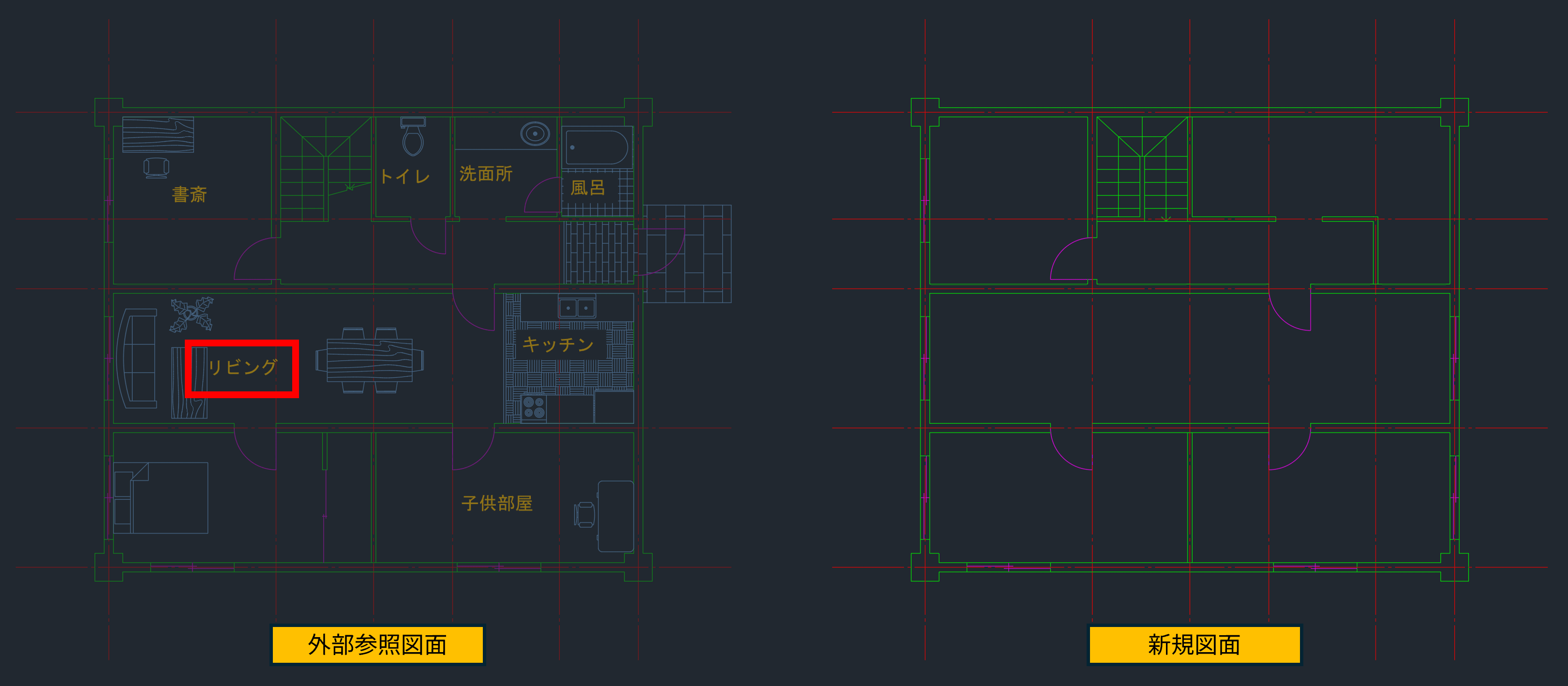Click the staircase in the external reference drawing
Viewport: 1568px width, 686px height.
[325, 169]
